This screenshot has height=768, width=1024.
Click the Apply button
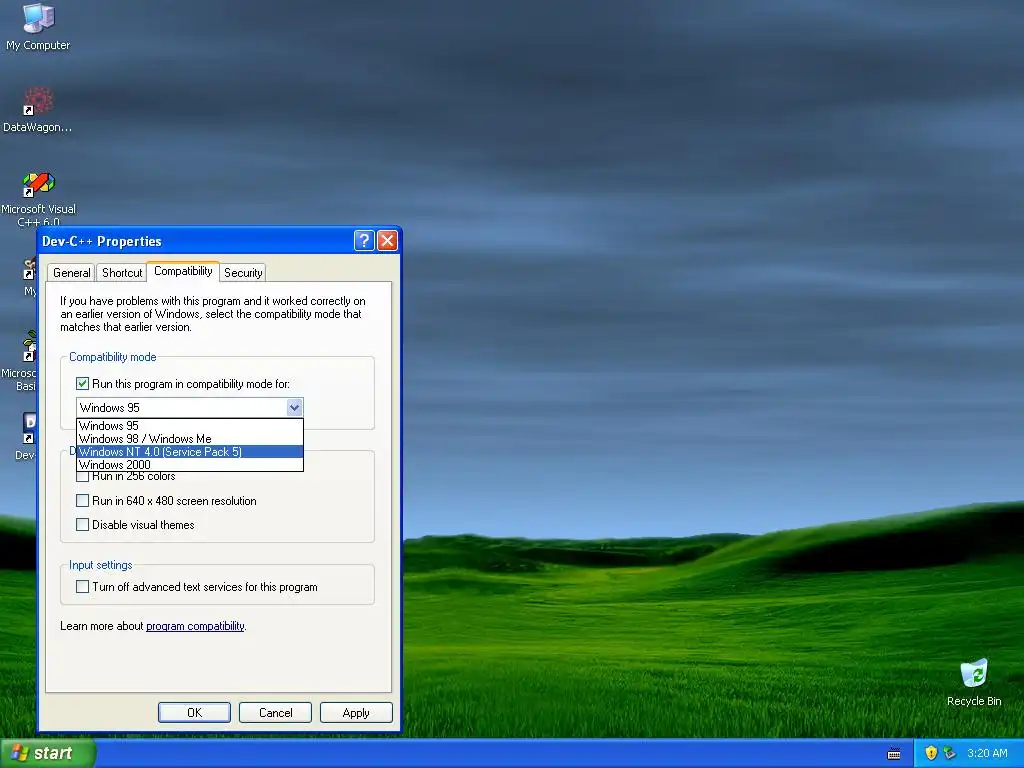coord(356,712)
